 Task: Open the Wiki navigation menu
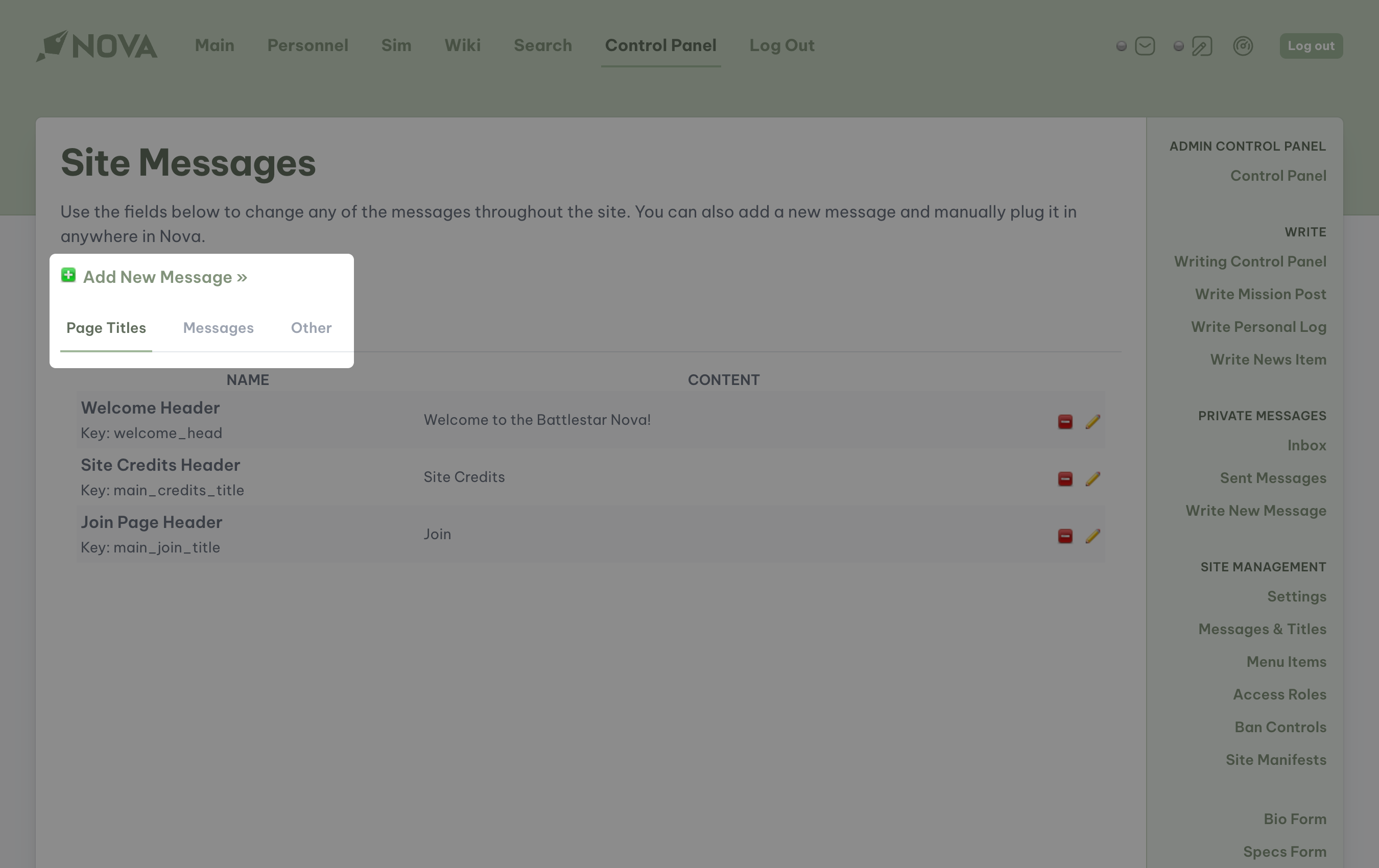click(x=462, y=45)
